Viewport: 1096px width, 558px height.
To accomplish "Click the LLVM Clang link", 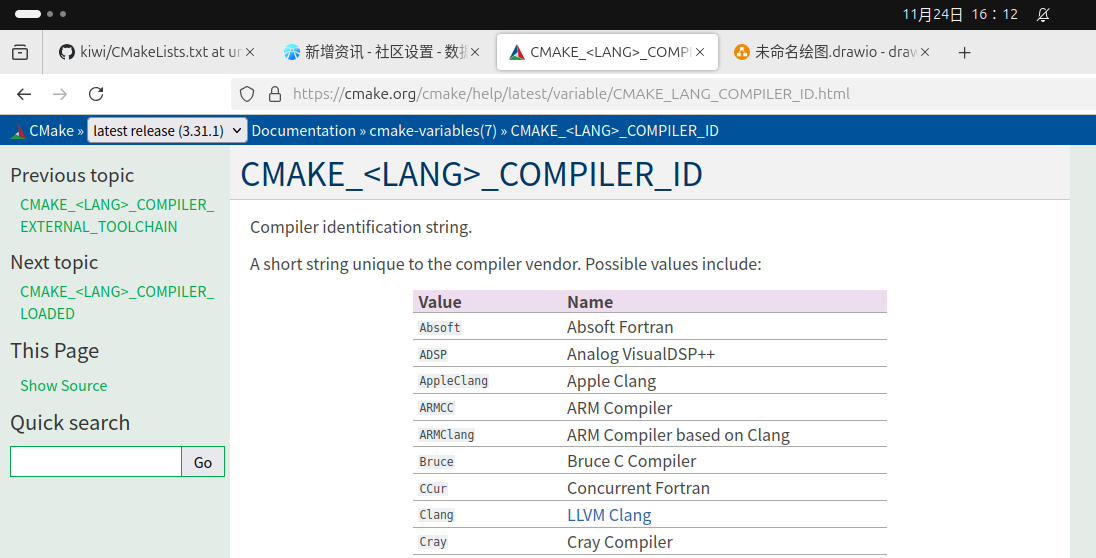I will (x=608, y=515).
